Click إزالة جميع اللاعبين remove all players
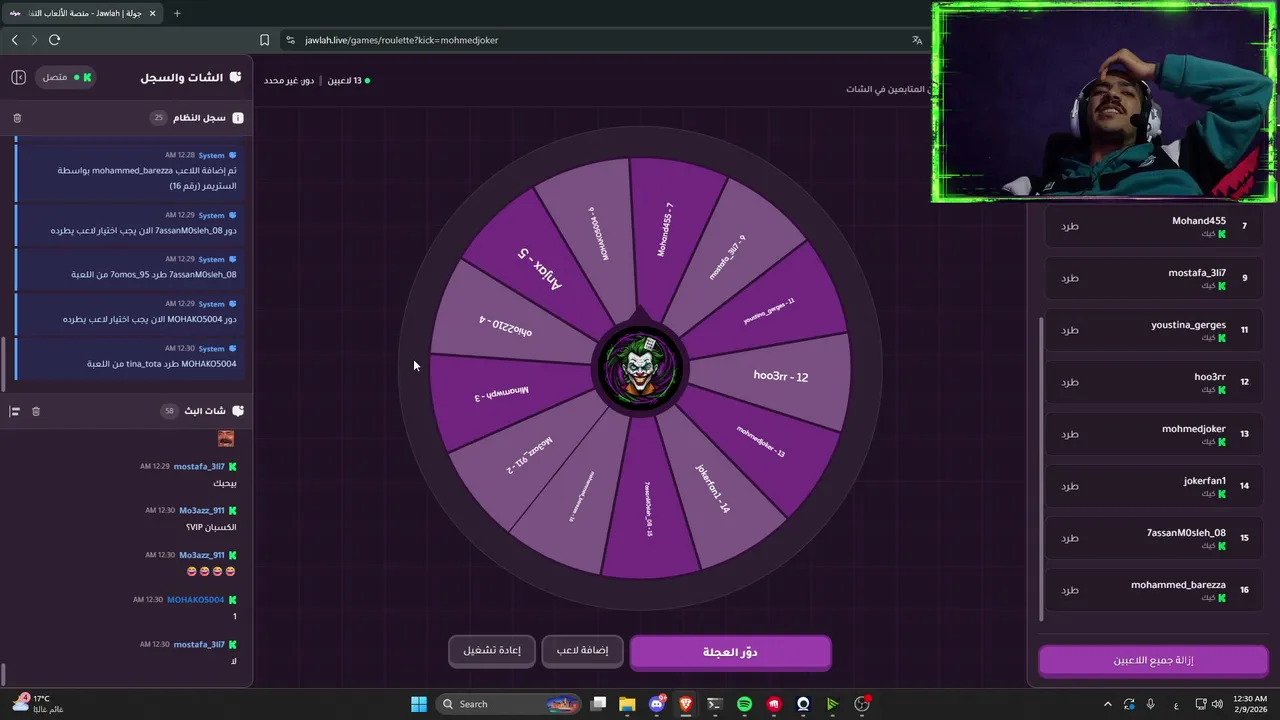The image size is (1280, 720). 1153,660
